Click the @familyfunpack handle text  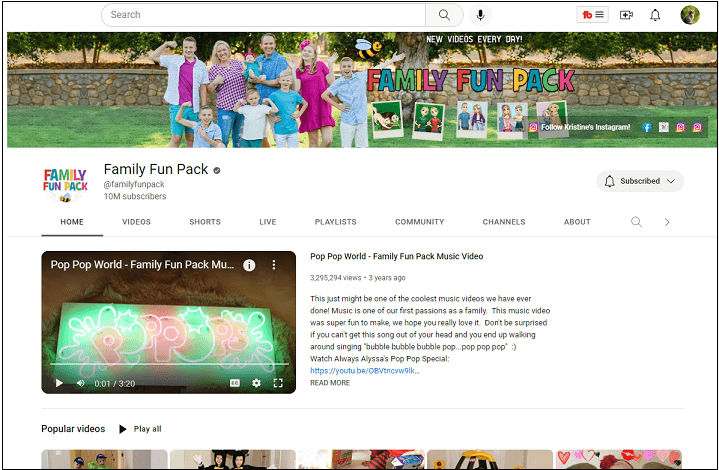(134, 184)
